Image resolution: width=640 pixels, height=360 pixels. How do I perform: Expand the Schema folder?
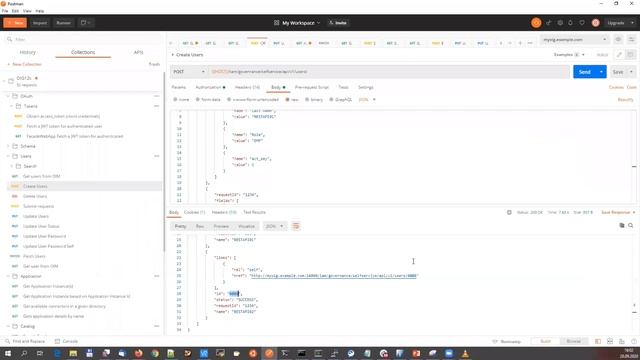(8, 146)
